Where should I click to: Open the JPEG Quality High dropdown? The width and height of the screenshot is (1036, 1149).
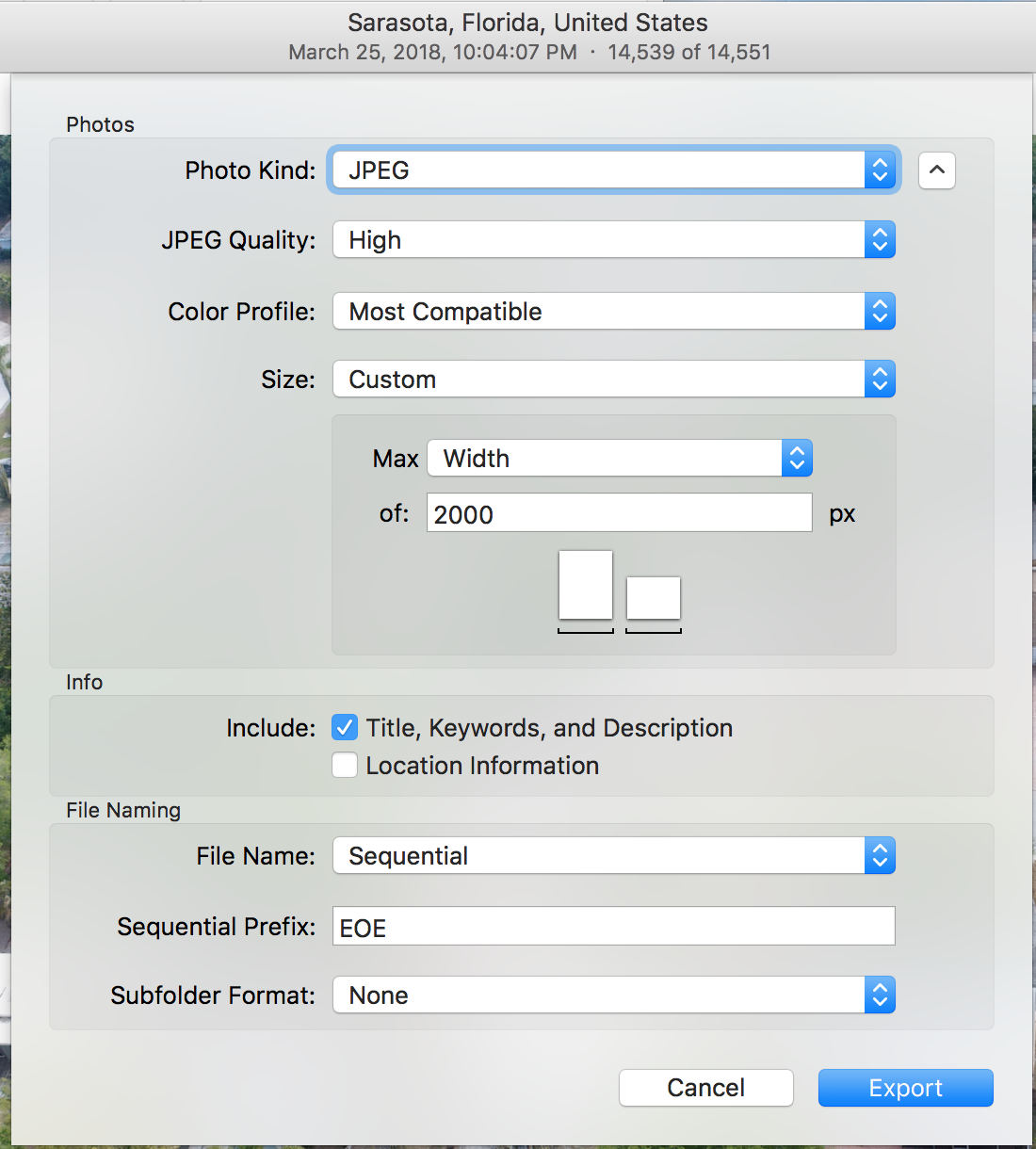[614, 240]
